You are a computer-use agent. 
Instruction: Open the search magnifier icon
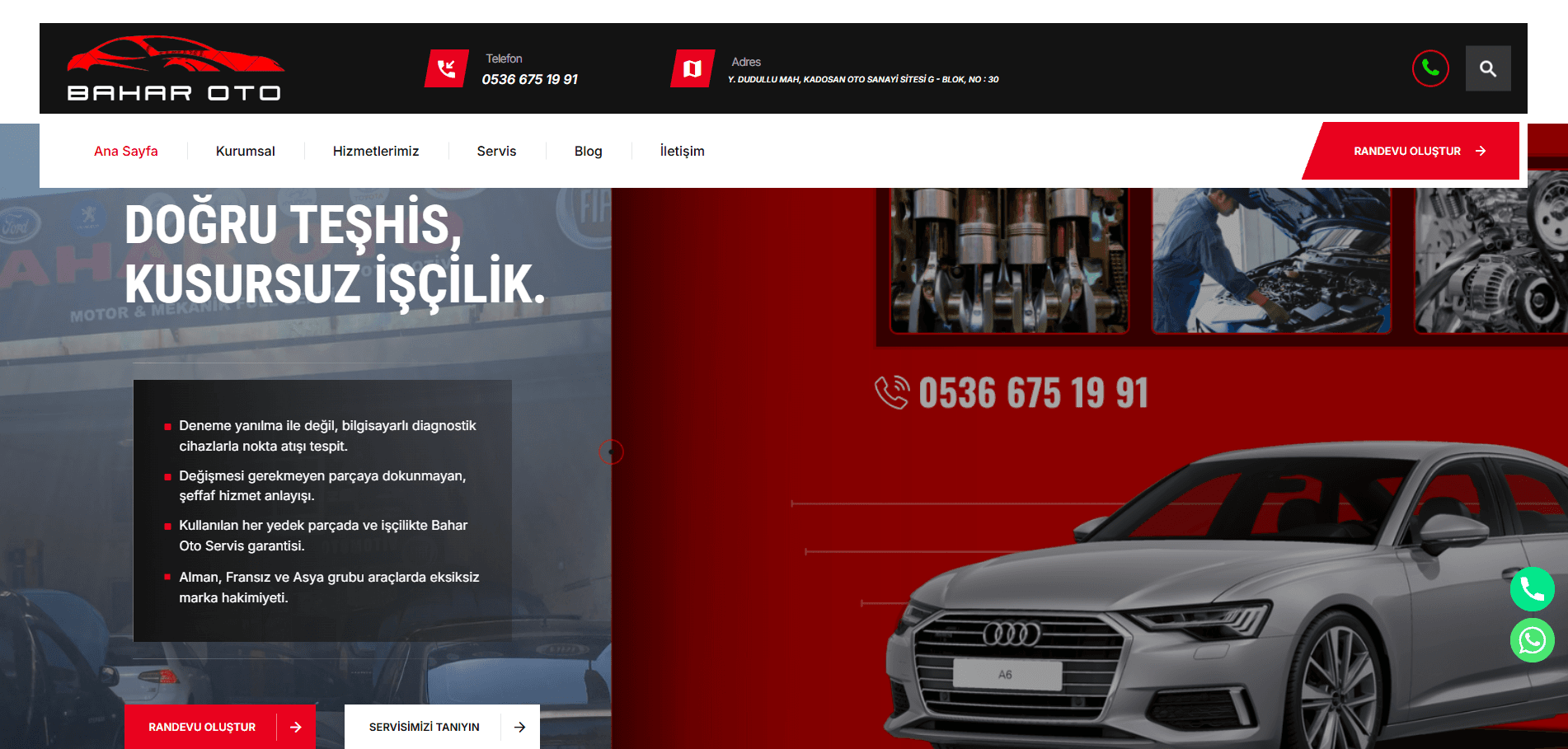[x=1488, y=68]
